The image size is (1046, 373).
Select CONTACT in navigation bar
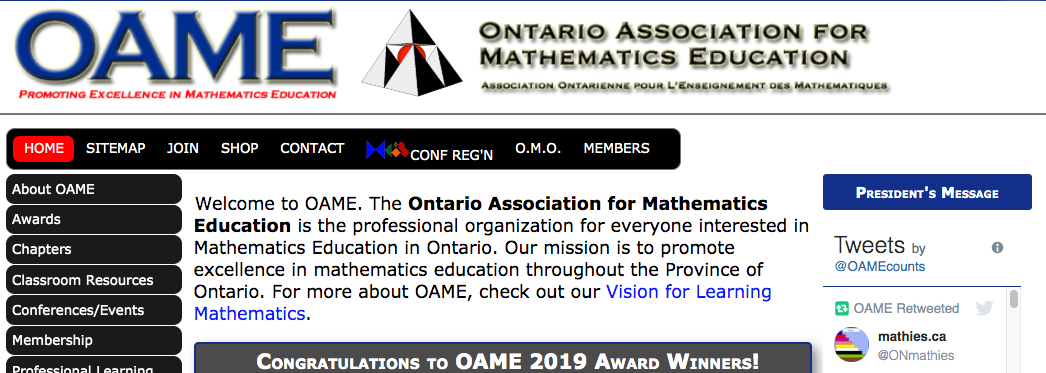(312, 148)
